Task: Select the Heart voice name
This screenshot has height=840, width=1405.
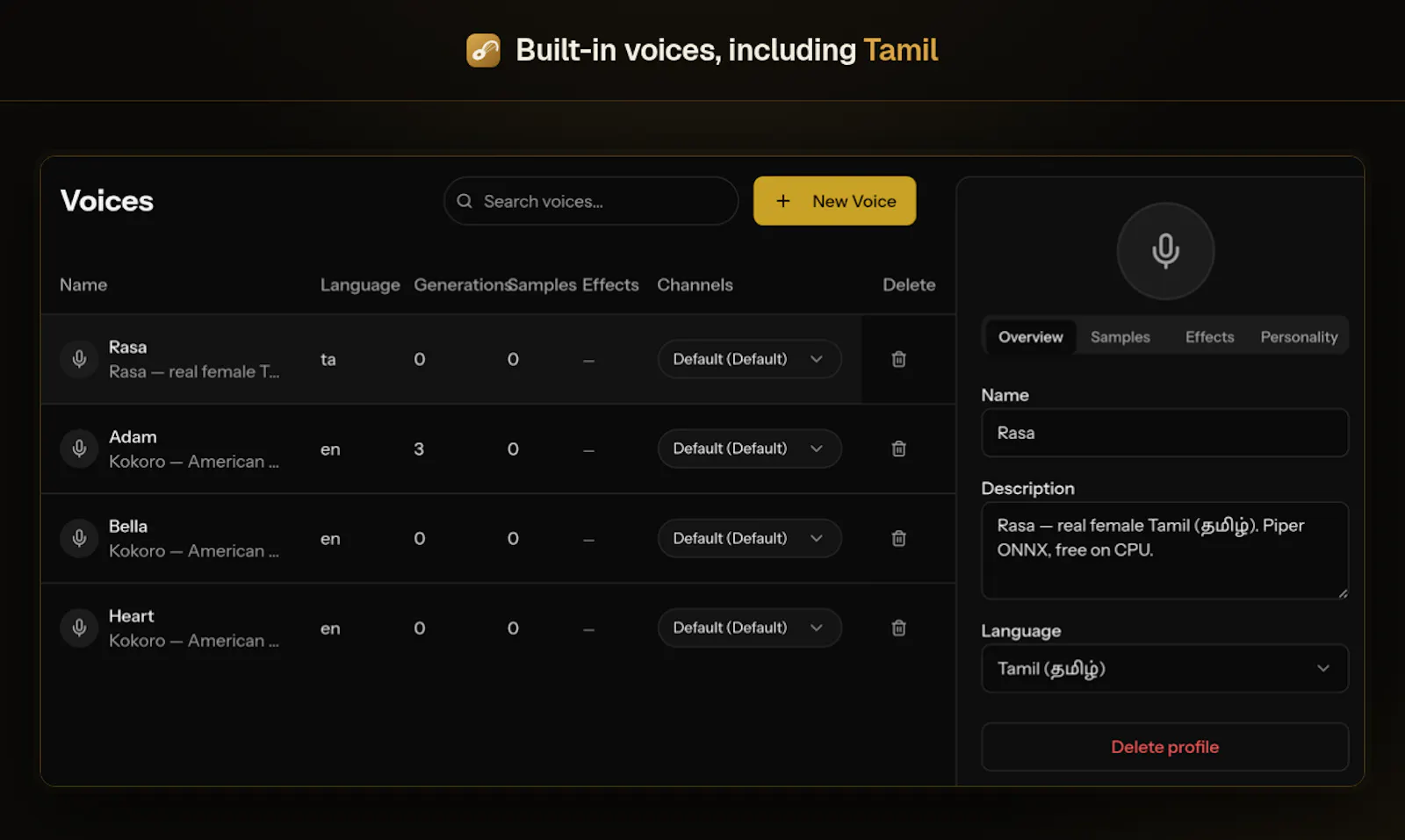Action: point(131,616)
